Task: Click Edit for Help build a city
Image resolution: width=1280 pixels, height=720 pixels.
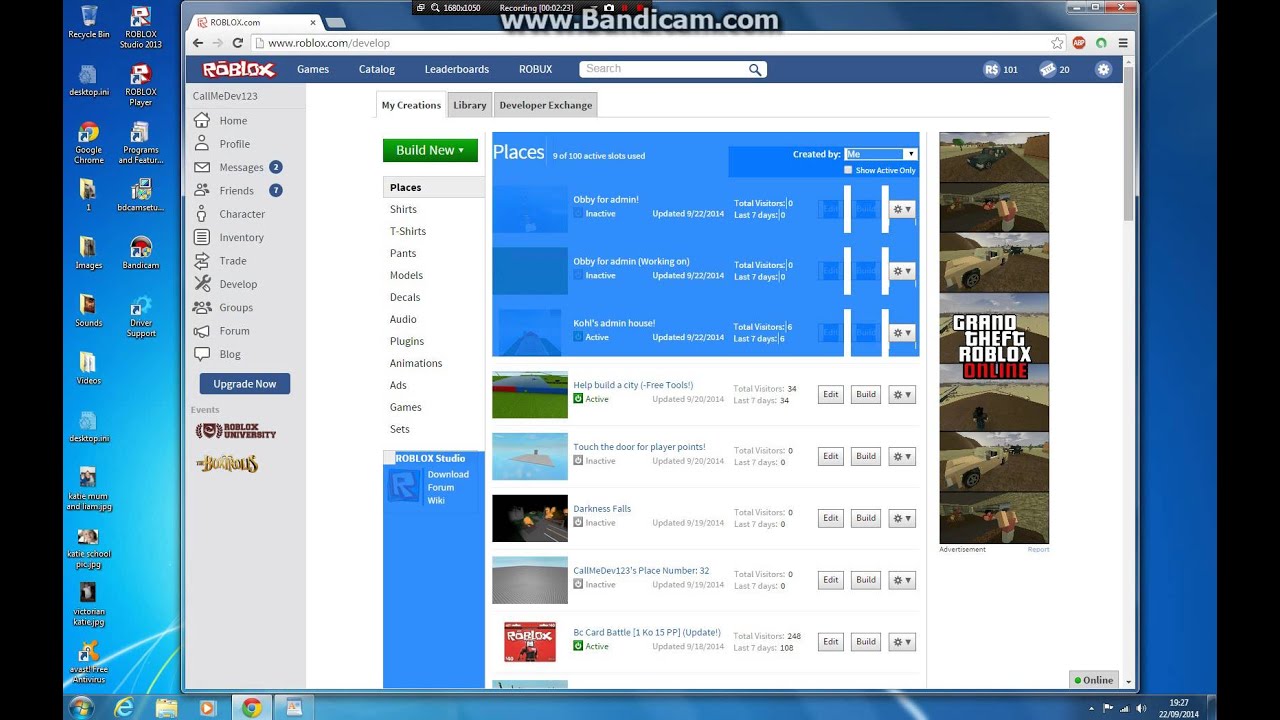Action: (x=831, y=395)
